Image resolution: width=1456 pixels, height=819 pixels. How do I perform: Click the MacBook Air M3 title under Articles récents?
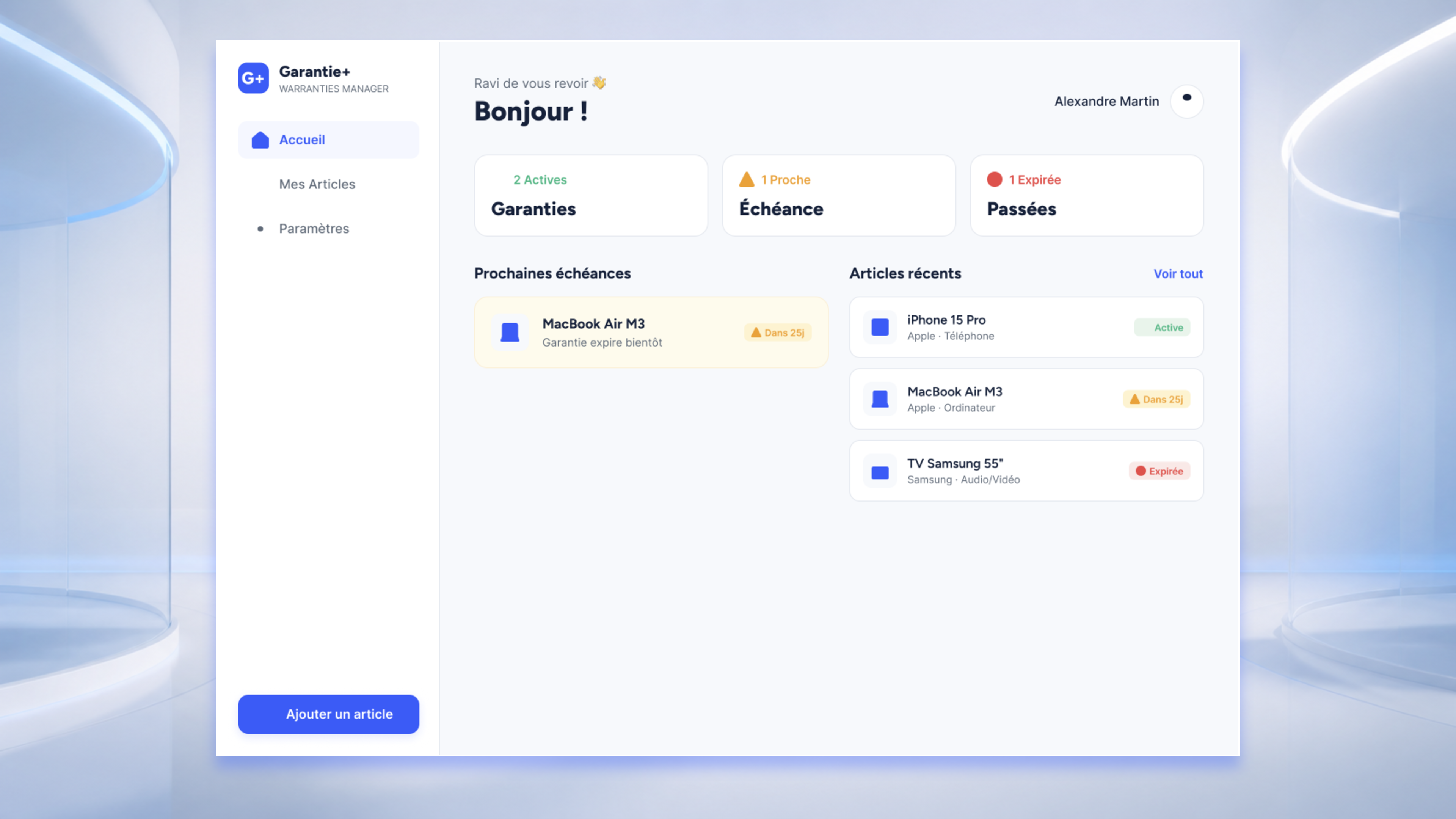pos(955,392)
